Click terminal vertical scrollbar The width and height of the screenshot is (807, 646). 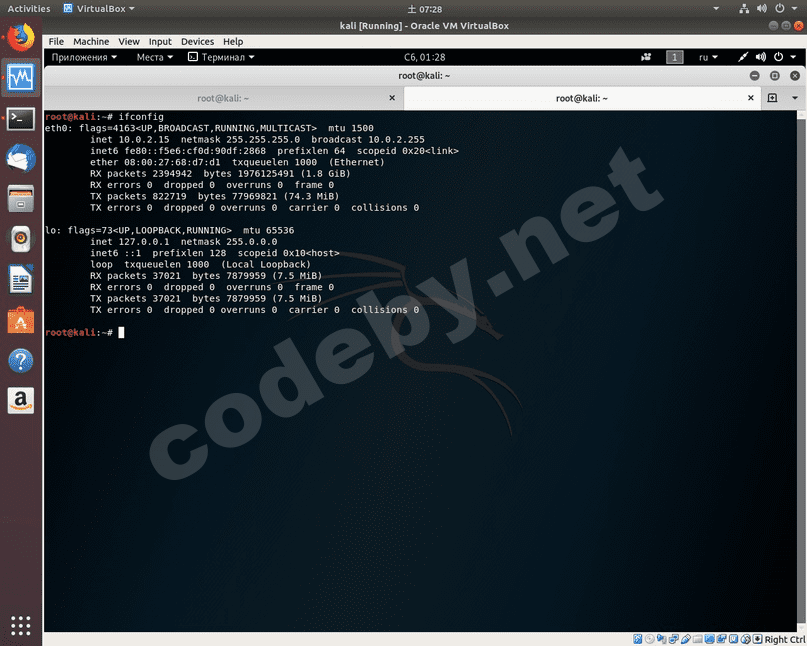tap(801, 371)
